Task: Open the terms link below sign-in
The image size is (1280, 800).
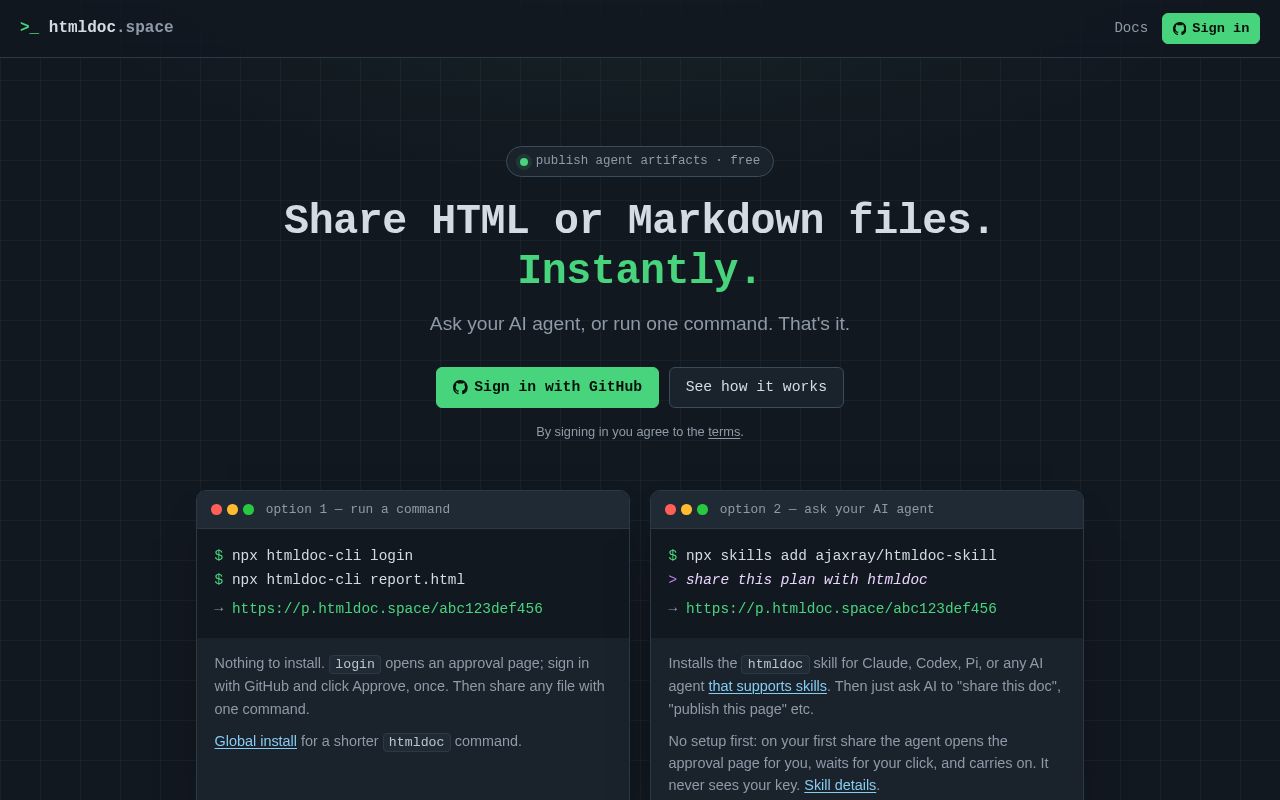Action: click(724, 432)
